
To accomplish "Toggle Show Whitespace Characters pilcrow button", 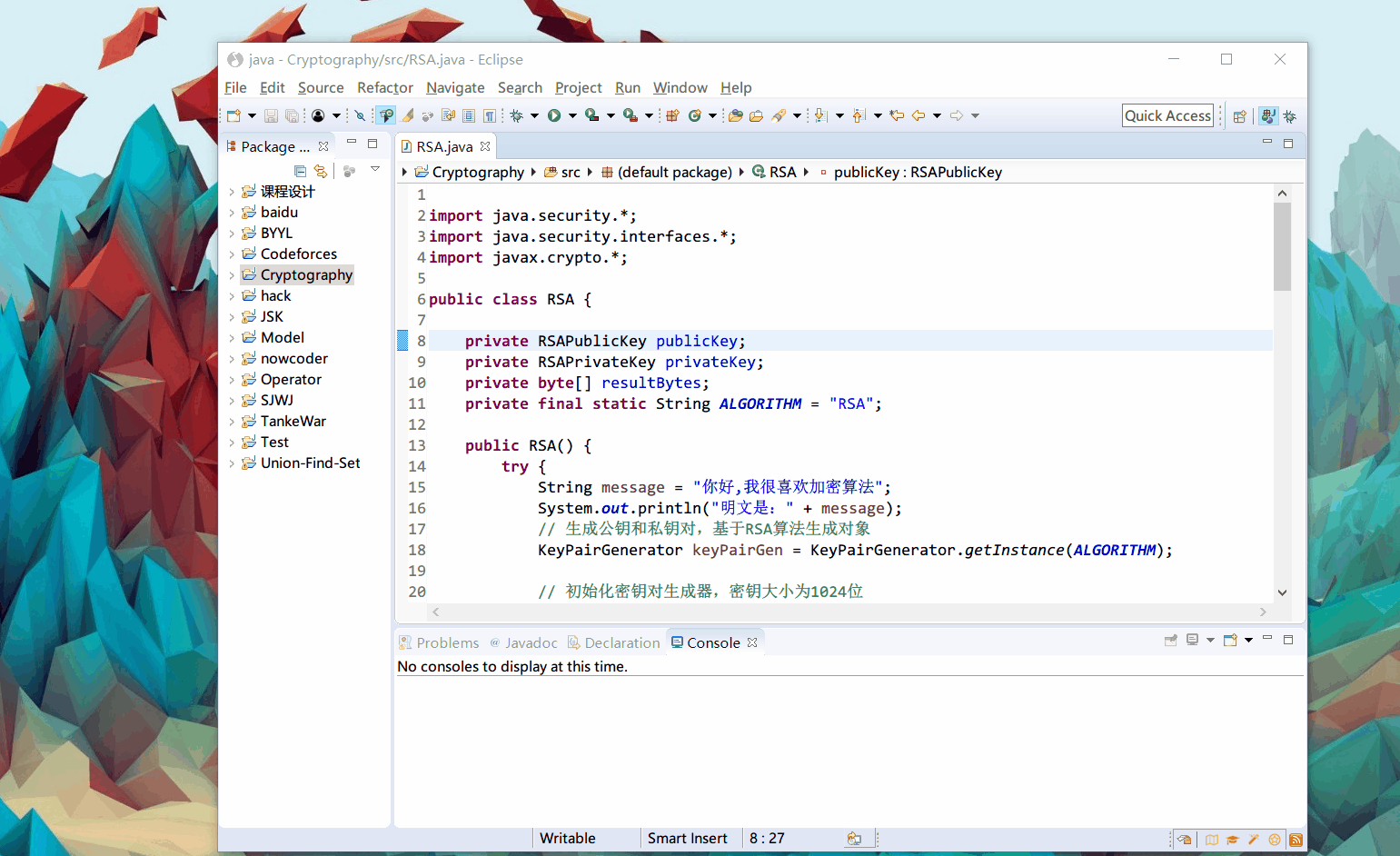I will point(490,115).
